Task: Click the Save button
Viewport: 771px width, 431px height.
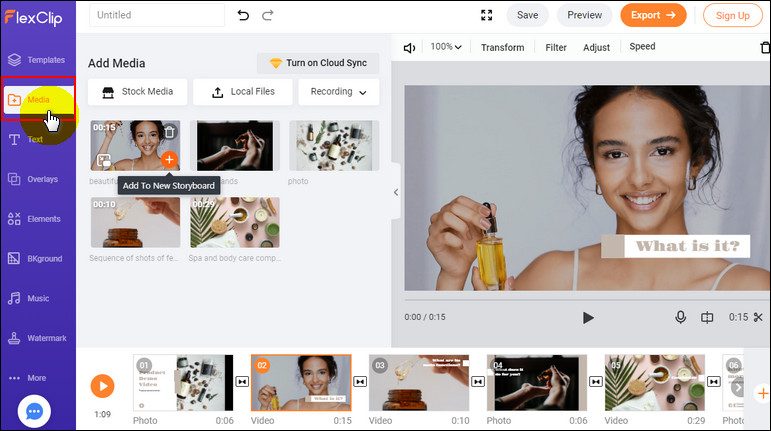Action: 528,15
